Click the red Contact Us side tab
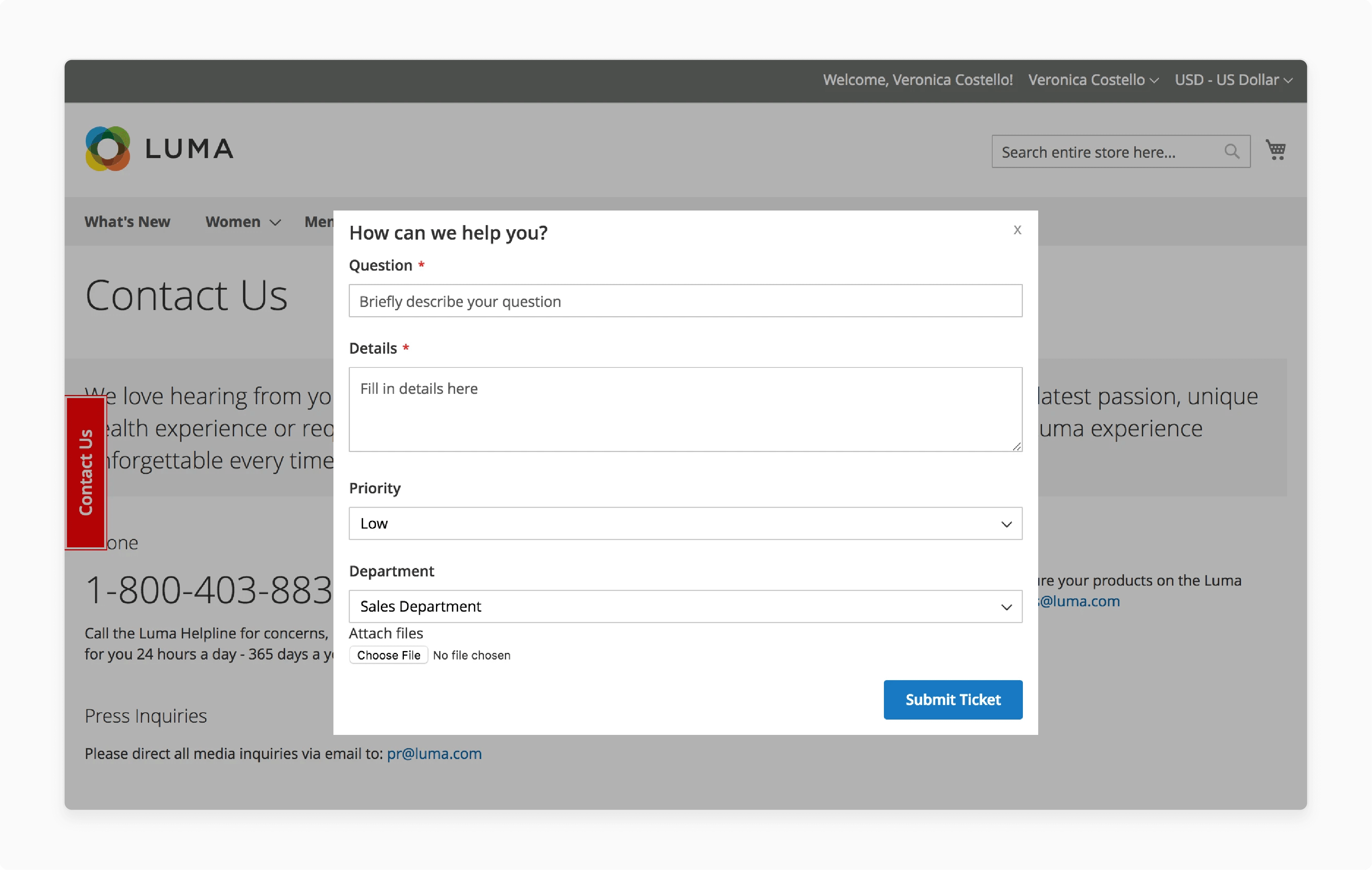This screenshot has height=870, width=1372. pos(86,472)
